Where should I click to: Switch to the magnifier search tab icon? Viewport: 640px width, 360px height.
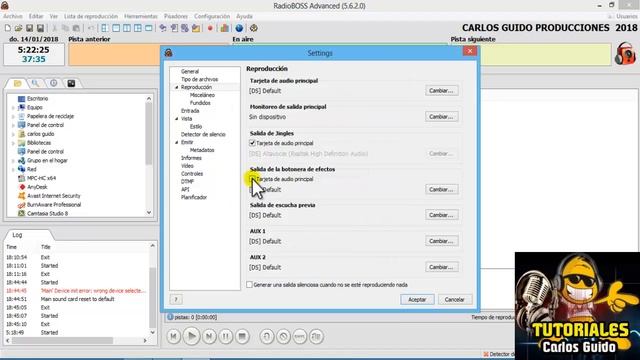[36, 83]
